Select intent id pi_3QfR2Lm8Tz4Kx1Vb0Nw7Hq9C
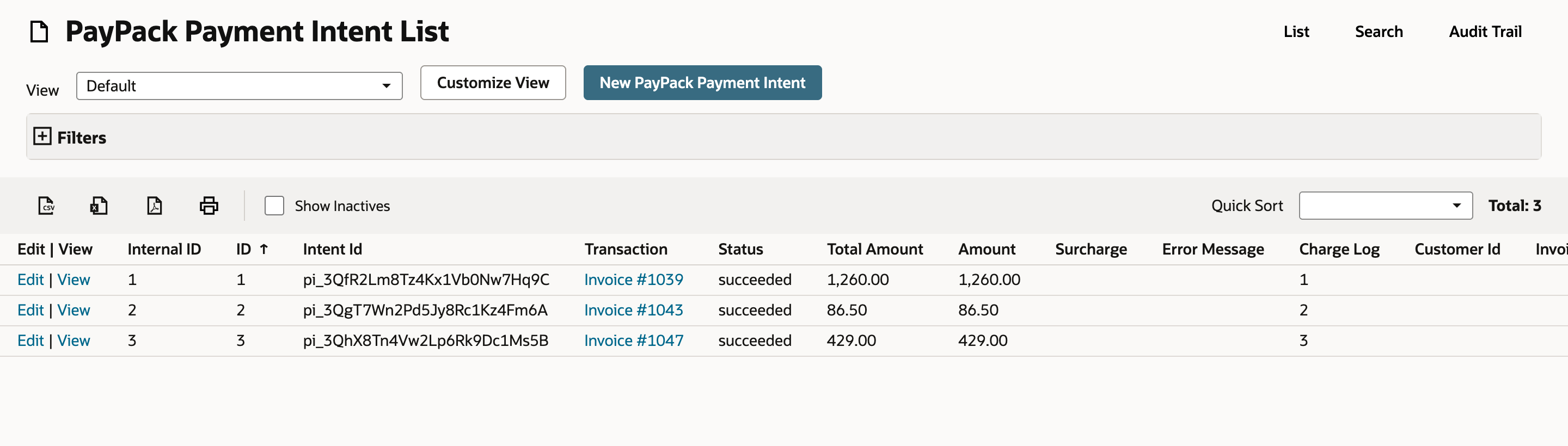Image resolution: width=1568 pixels, height=446 pixels. pos(426,280)
